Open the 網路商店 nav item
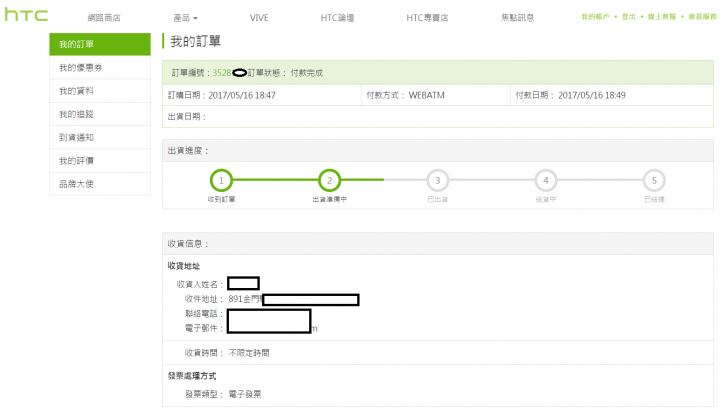This screenshot has width=720, height=412. point(104,18)
